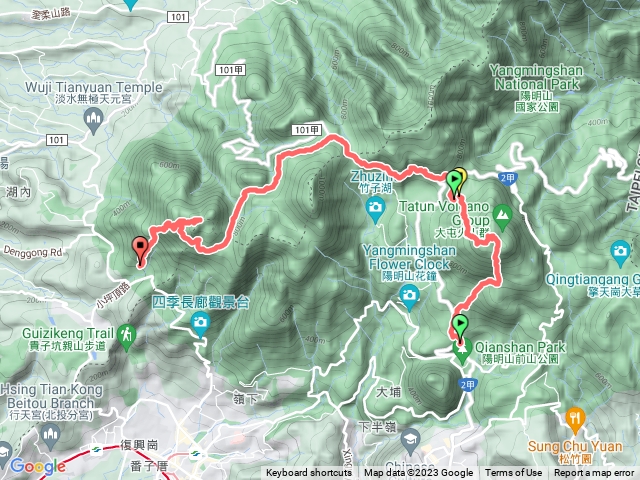
Task: Open the 四季長廊觀景台 camera marker
Action: [x=200, y=325]
